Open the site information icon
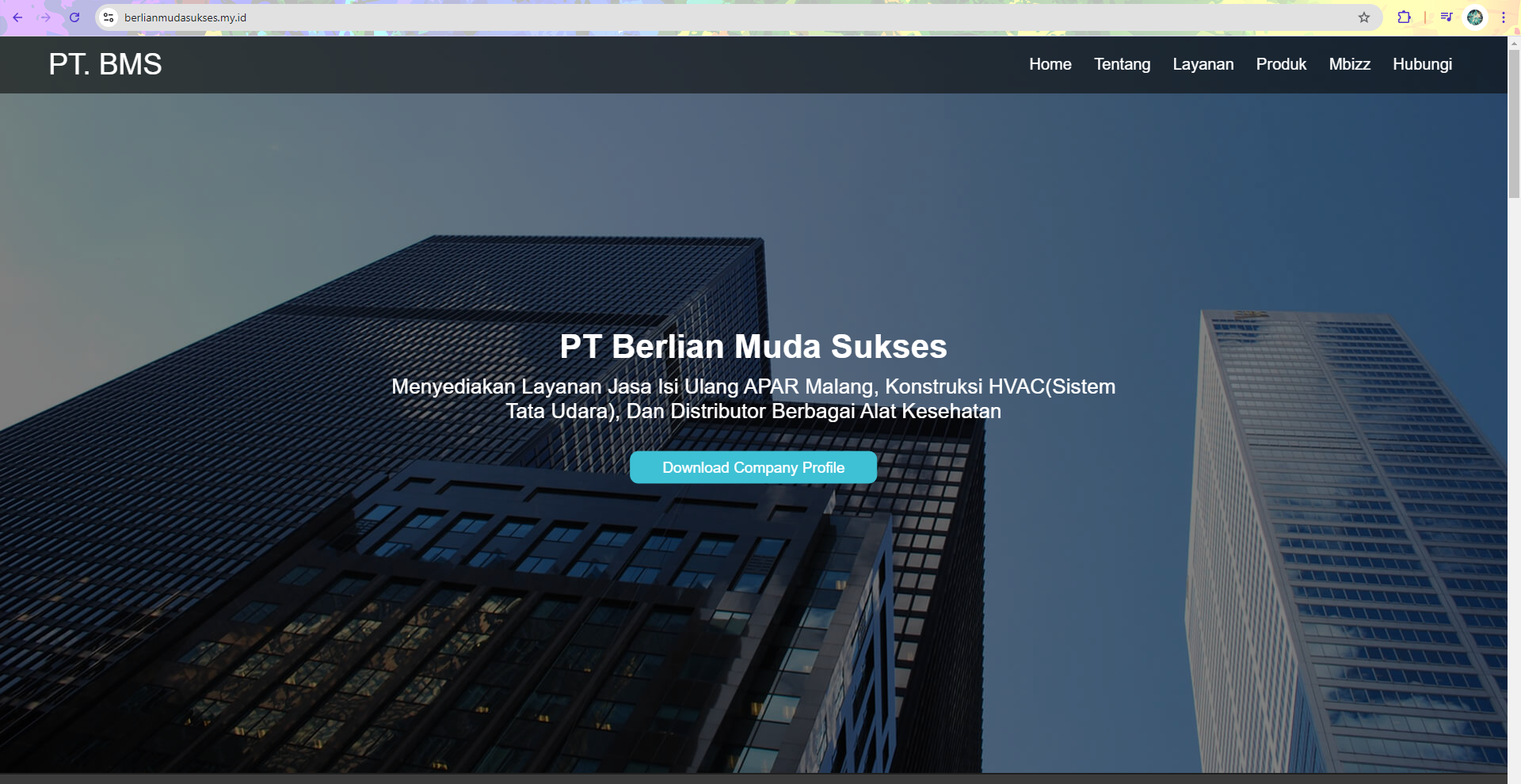The image size is (1521, 784). click(x=109, y=17)
